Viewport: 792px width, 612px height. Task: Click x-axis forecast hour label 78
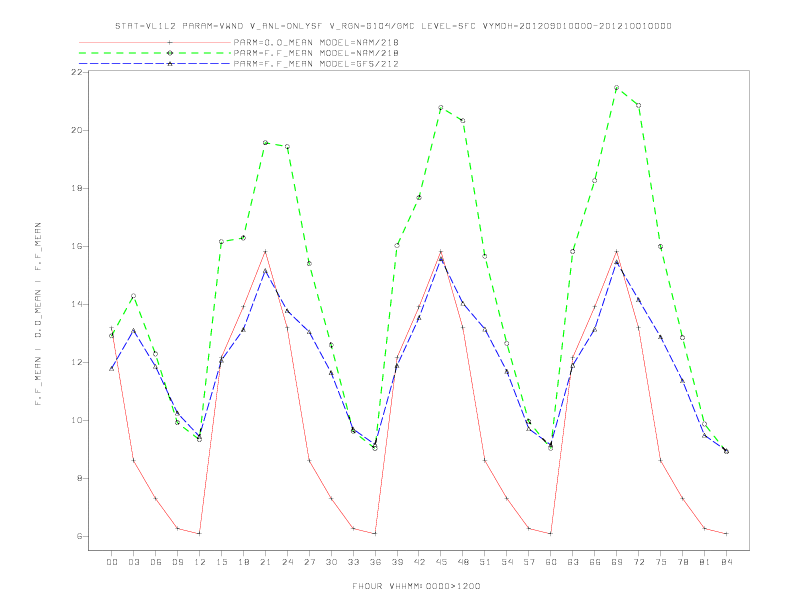point(682,562)
